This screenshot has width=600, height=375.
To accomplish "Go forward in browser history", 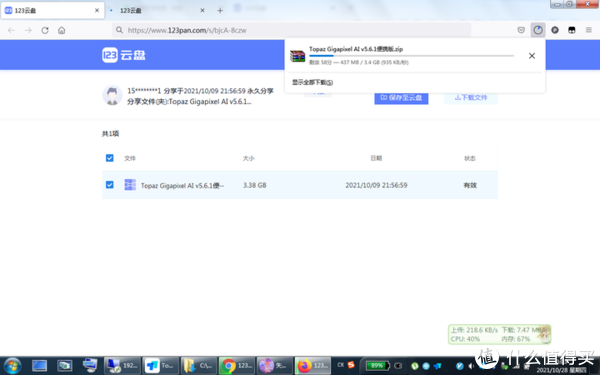I will coord(28,30).
